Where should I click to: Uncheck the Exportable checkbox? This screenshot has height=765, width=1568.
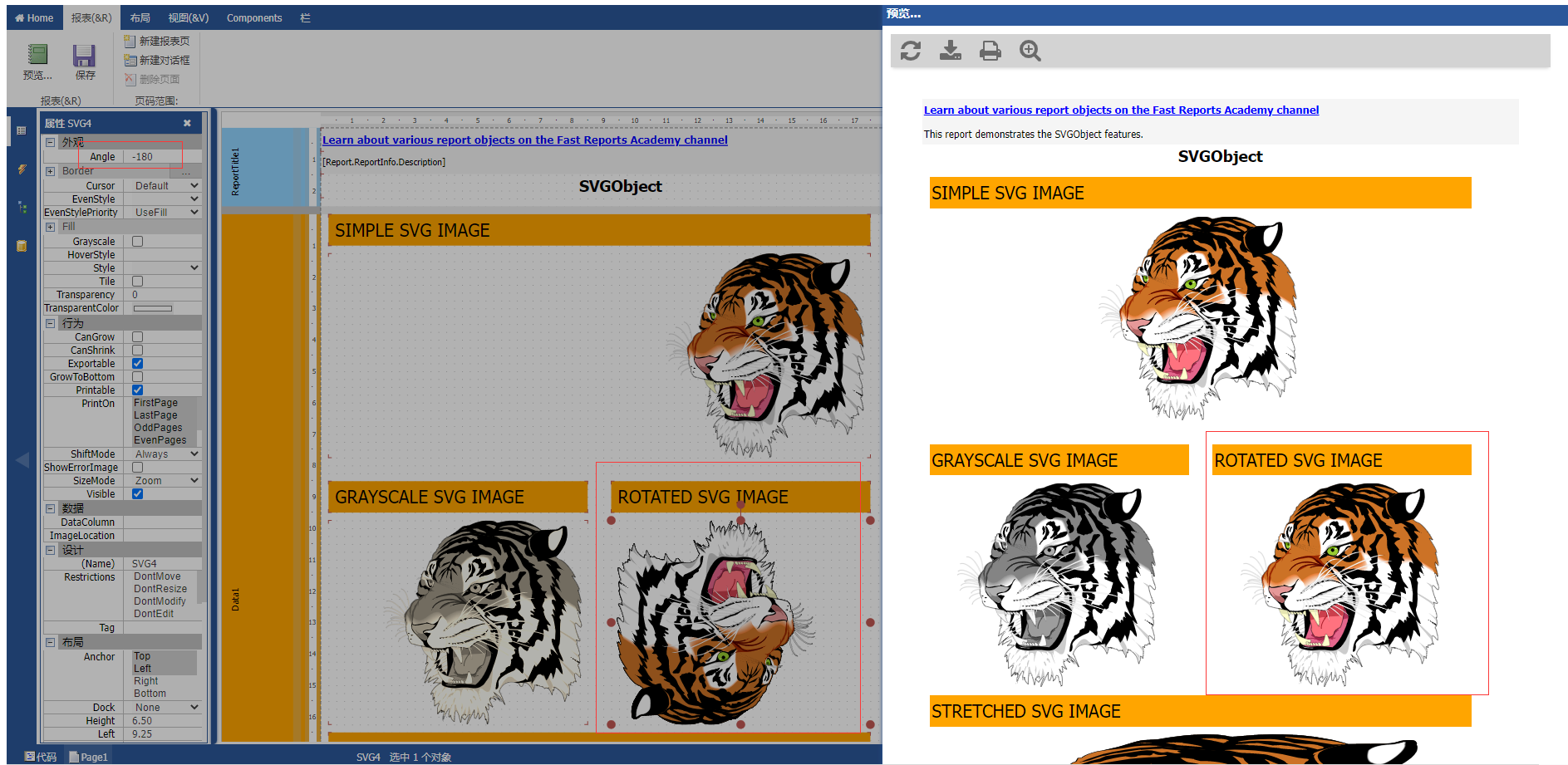coord(138,363)
